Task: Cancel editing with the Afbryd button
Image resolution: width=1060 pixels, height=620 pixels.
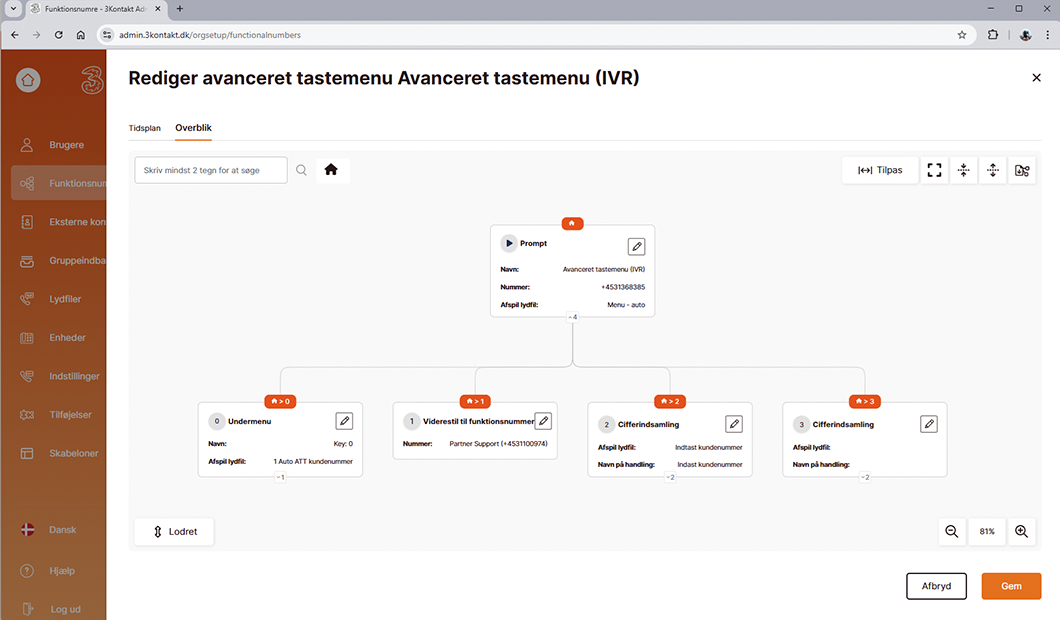Action: [x=936, y=585]
